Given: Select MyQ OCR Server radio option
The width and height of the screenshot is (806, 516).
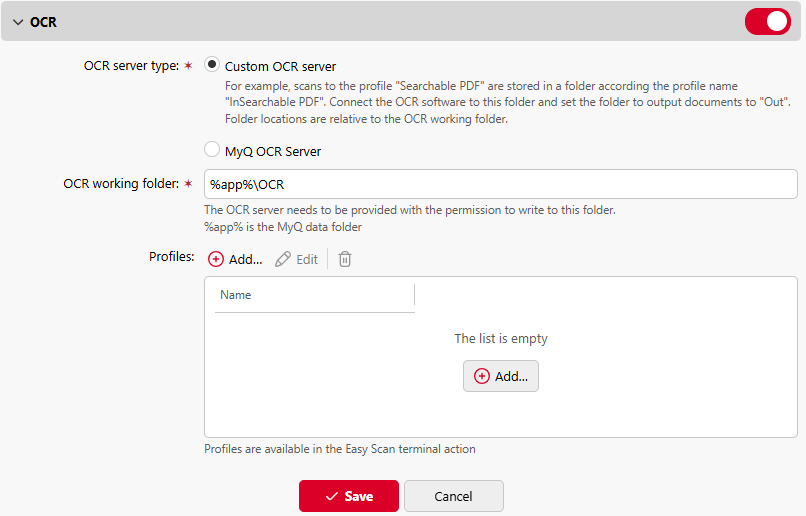Looking at the screenshot, I should point(212,150).
